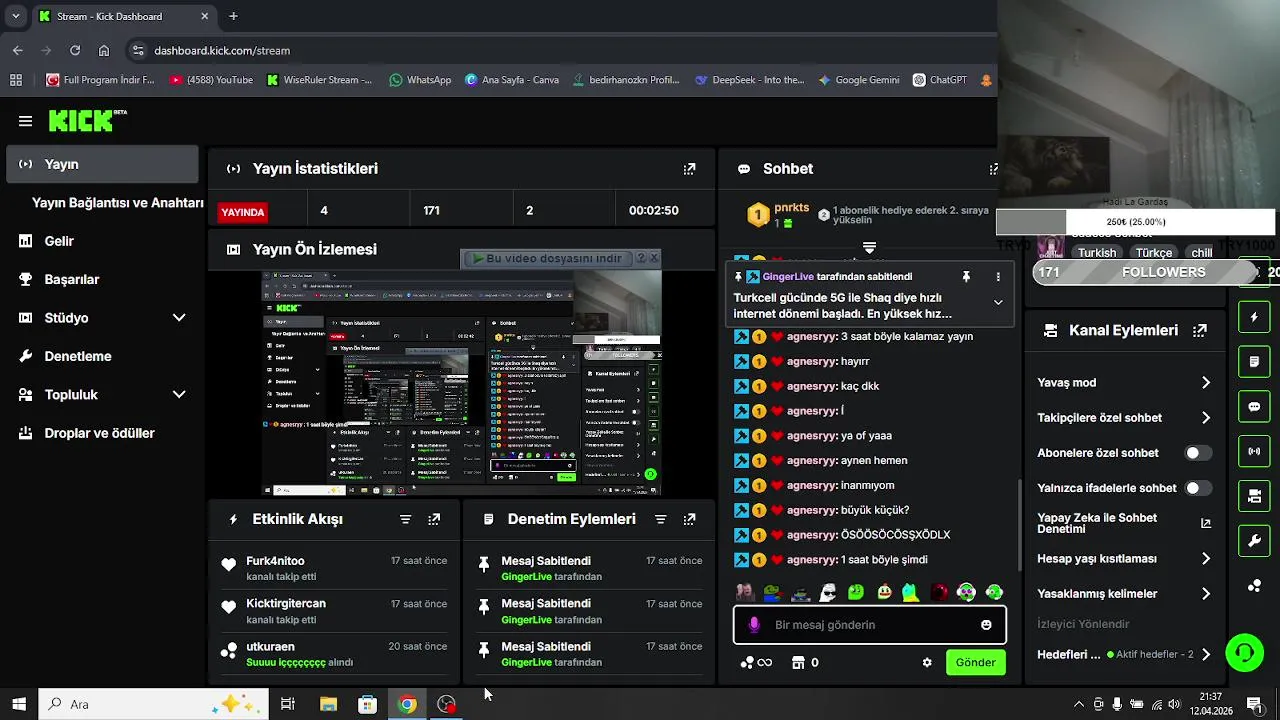Viewport: 1280px width, 720px height.
Task: Click the shop counter icon below chat
Action: (x=805, y=662)
